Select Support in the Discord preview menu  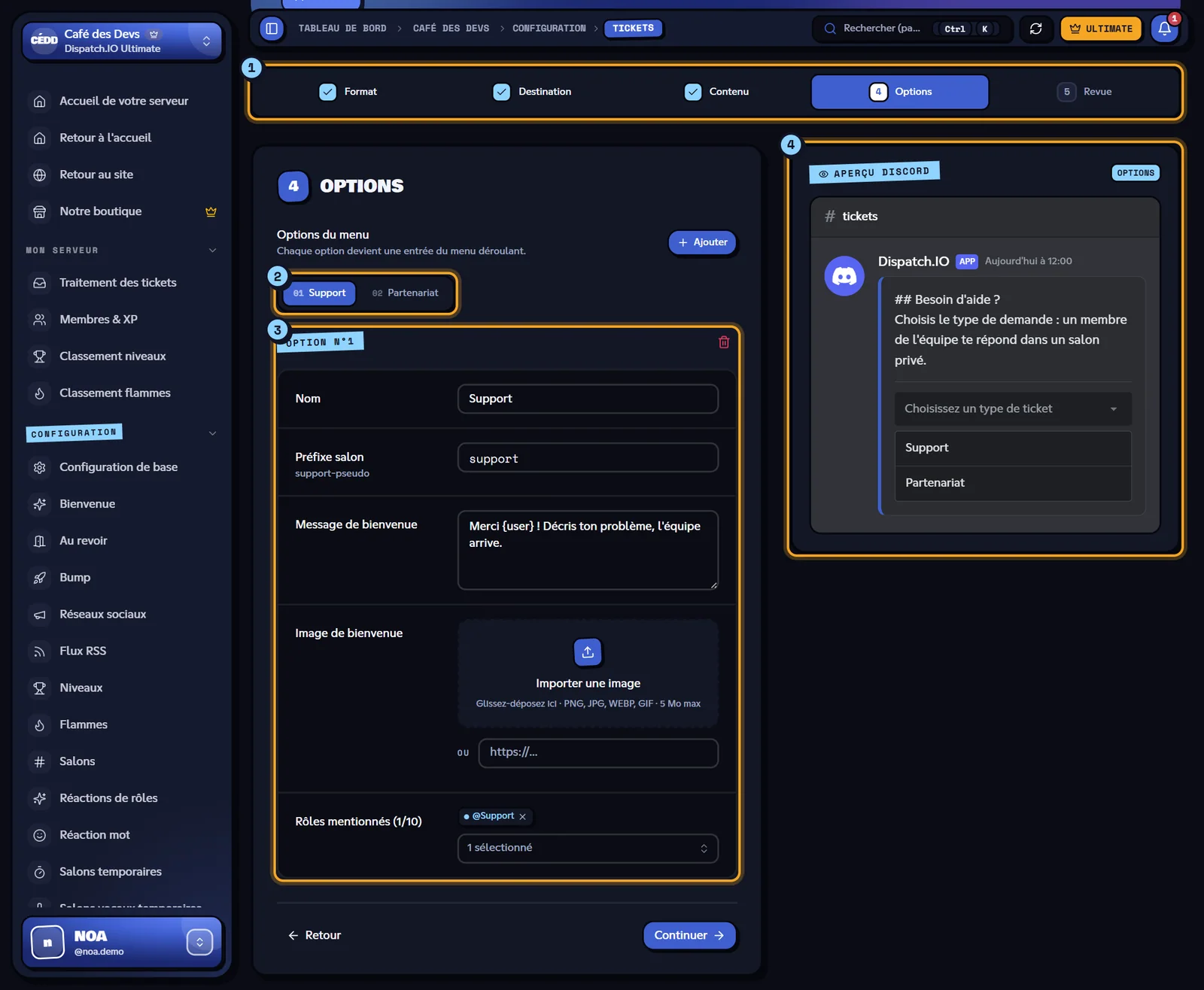click(x=1013, y=448)
